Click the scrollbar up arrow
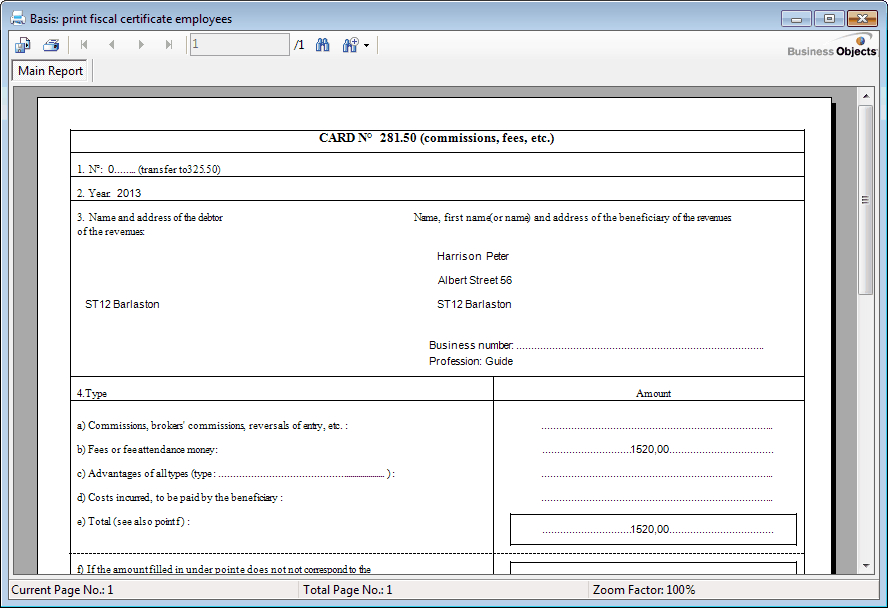 click(x=868, y=96)
